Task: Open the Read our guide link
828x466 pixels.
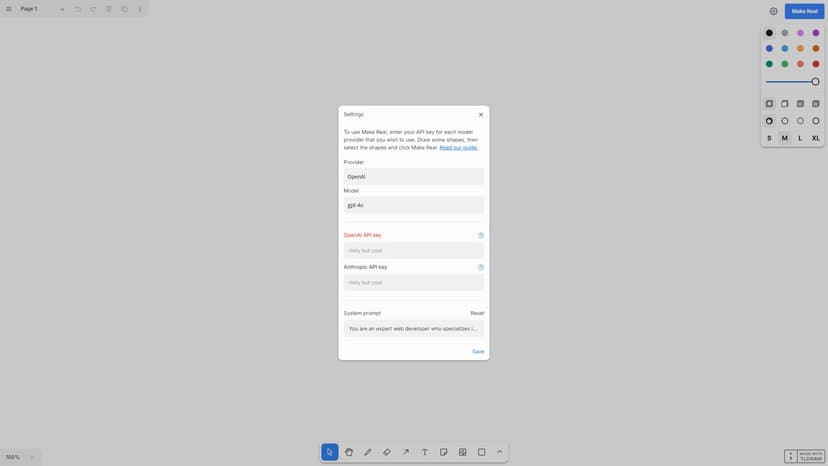Action: tap(458, 148)
